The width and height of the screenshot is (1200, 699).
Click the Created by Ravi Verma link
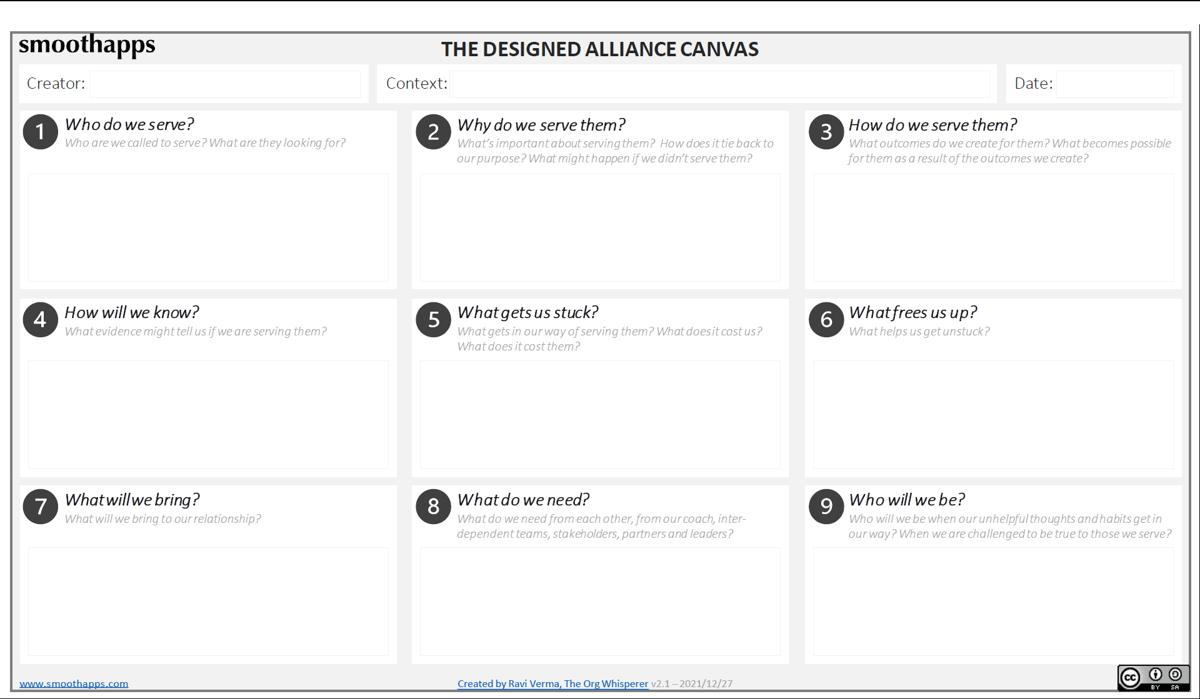click(551, 683)
